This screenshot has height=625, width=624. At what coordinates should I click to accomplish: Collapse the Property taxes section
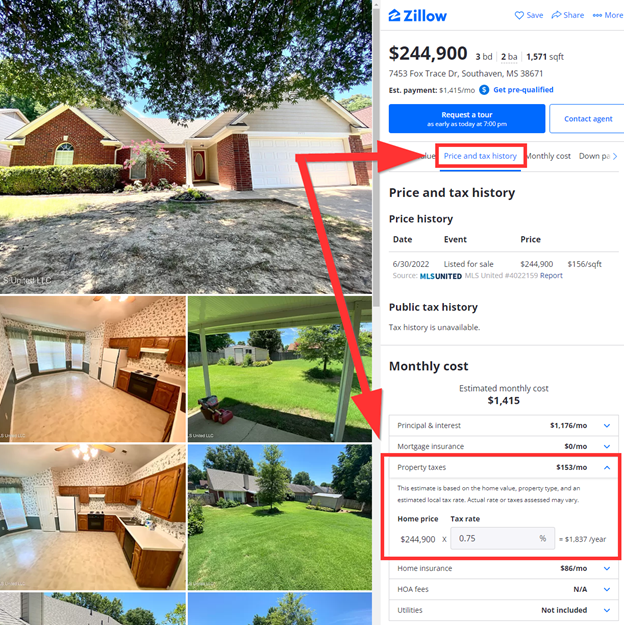(x=606, y=467)
